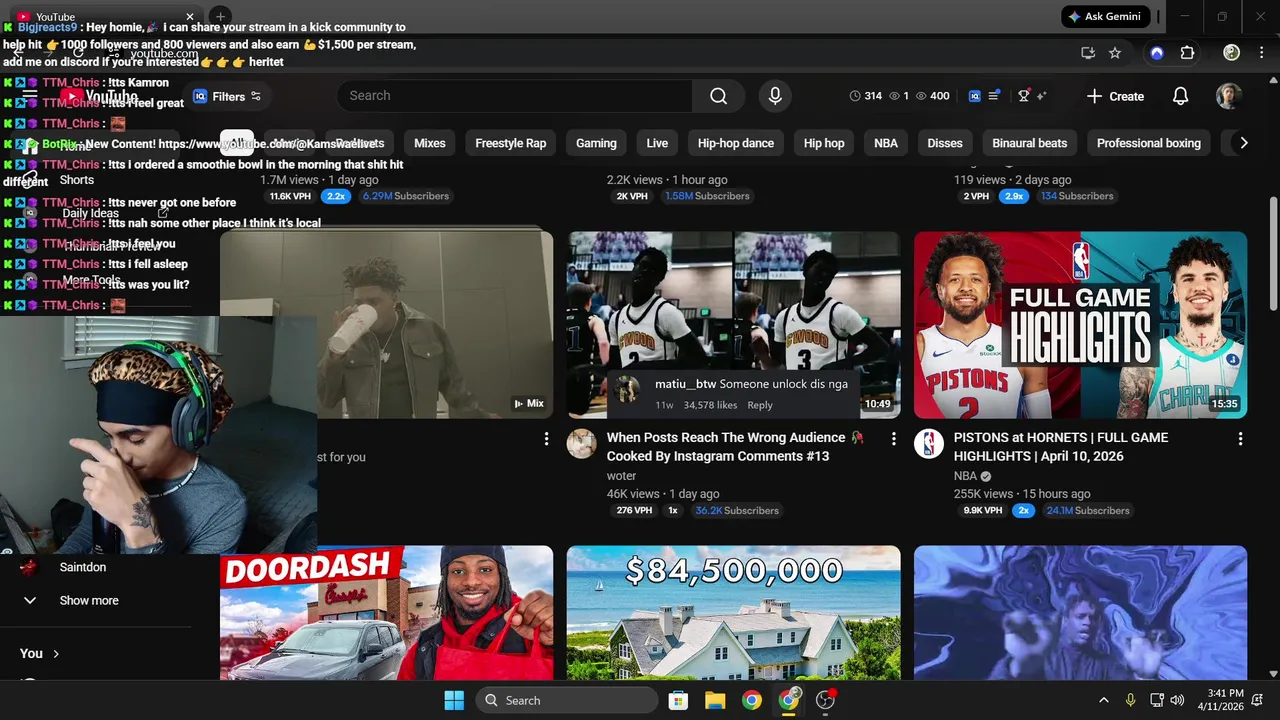Select the Binaural beats chip
This screenshot has height=720, width=1280.
click(x=1030, y=143)
